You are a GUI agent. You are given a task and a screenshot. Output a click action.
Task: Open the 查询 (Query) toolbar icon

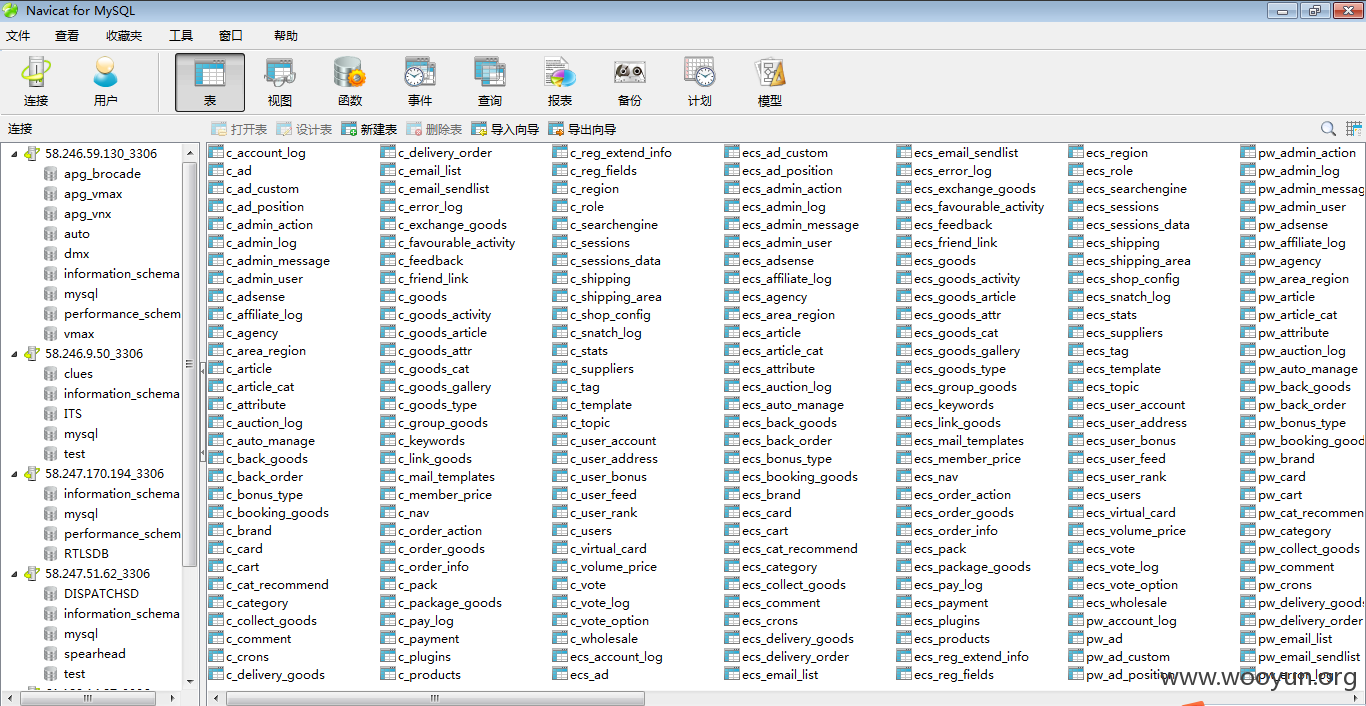click(490, 82)
